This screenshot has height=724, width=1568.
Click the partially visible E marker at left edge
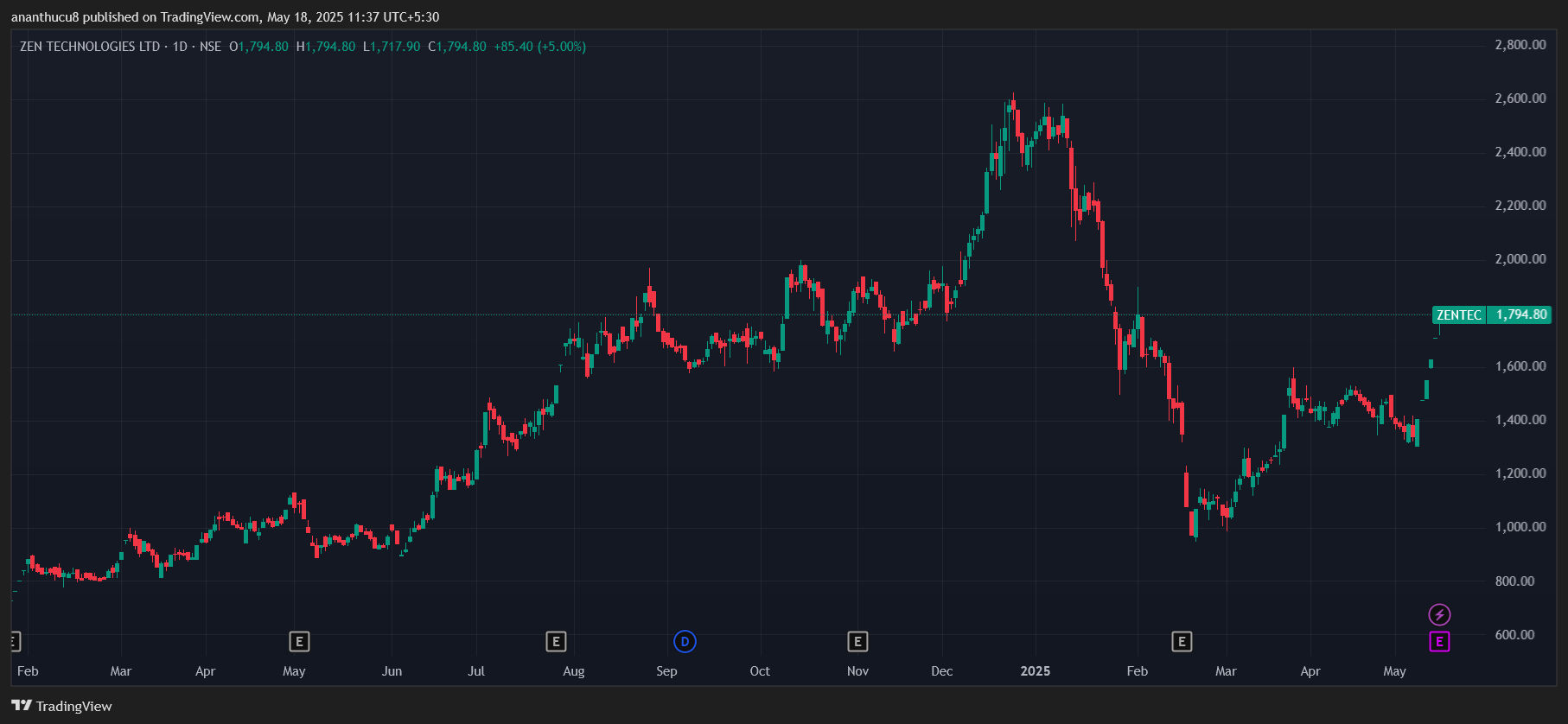click(14, 641)
